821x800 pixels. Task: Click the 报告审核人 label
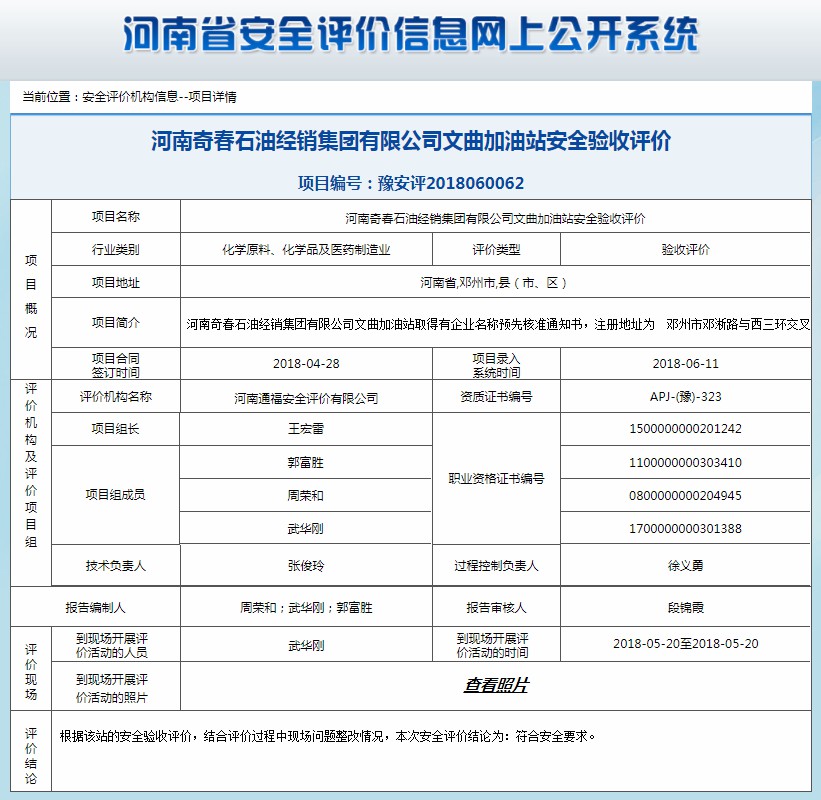click(496, 607)
